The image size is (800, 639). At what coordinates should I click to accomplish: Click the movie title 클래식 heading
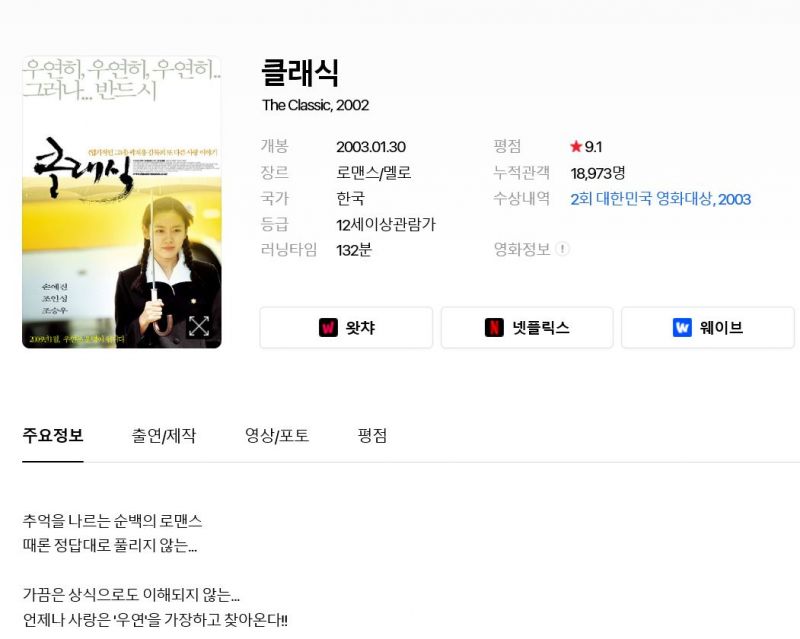(x=300, y=73)
